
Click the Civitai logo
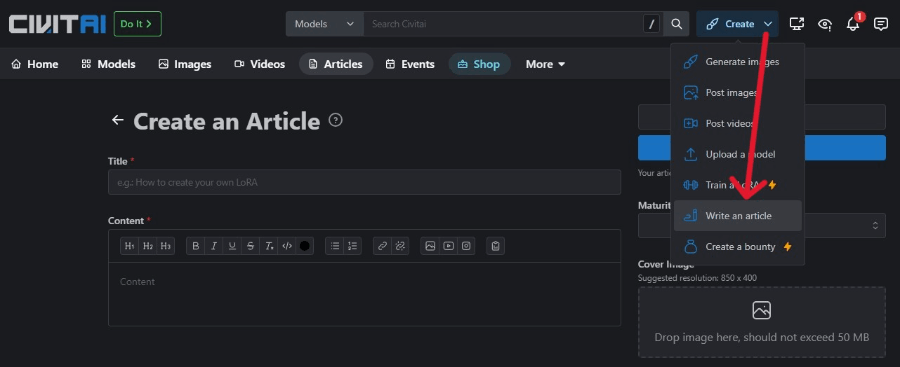pos(57,24)
